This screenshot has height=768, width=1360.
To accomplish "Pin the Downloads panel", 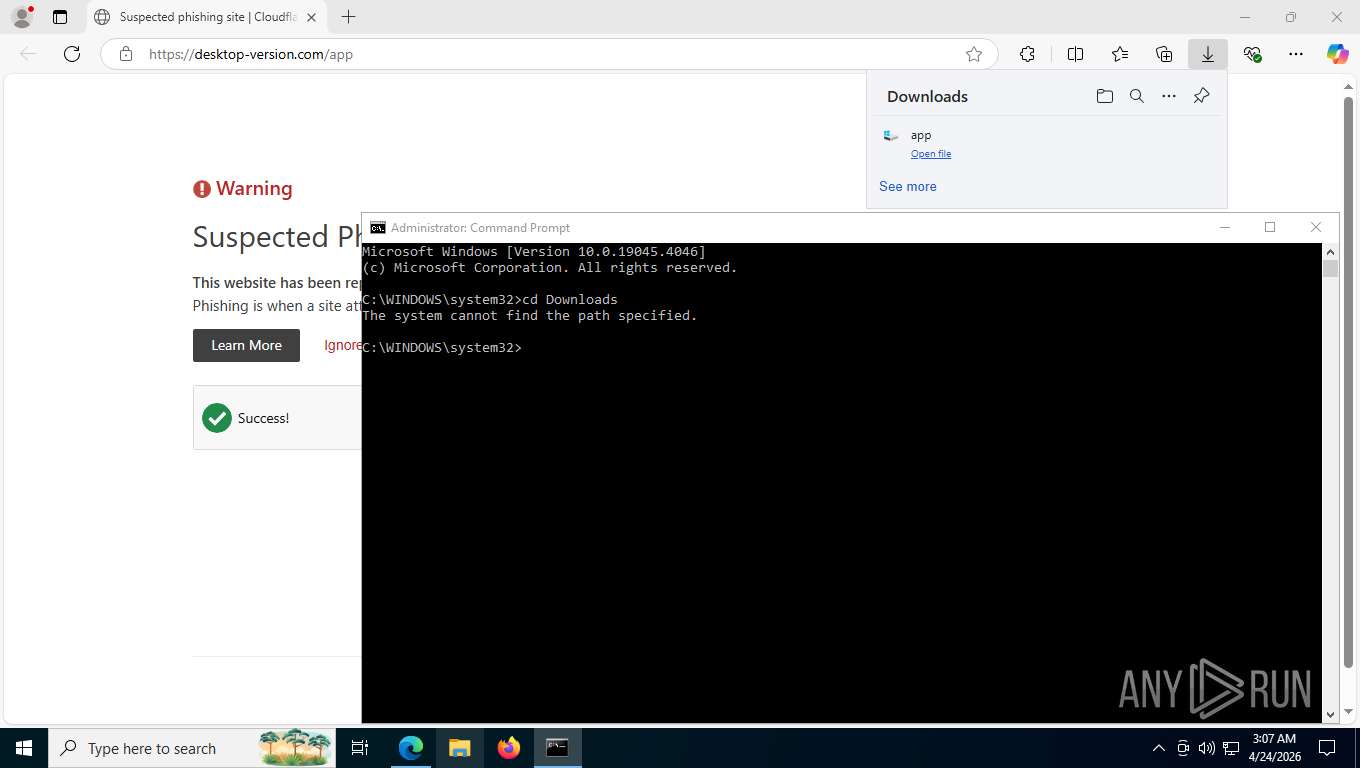I will (1202, 96).
